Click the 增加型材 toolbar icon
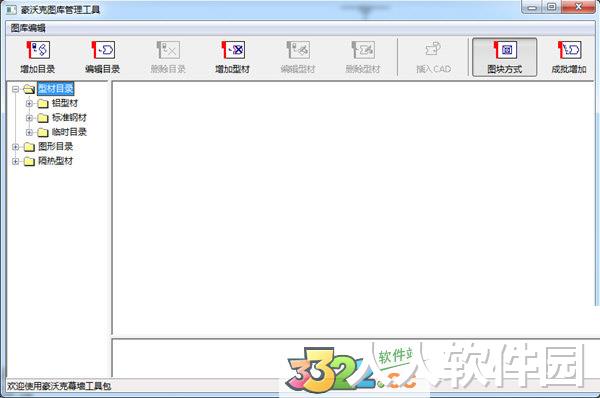Screen dimensions: 600x398 tap(233, 57)
